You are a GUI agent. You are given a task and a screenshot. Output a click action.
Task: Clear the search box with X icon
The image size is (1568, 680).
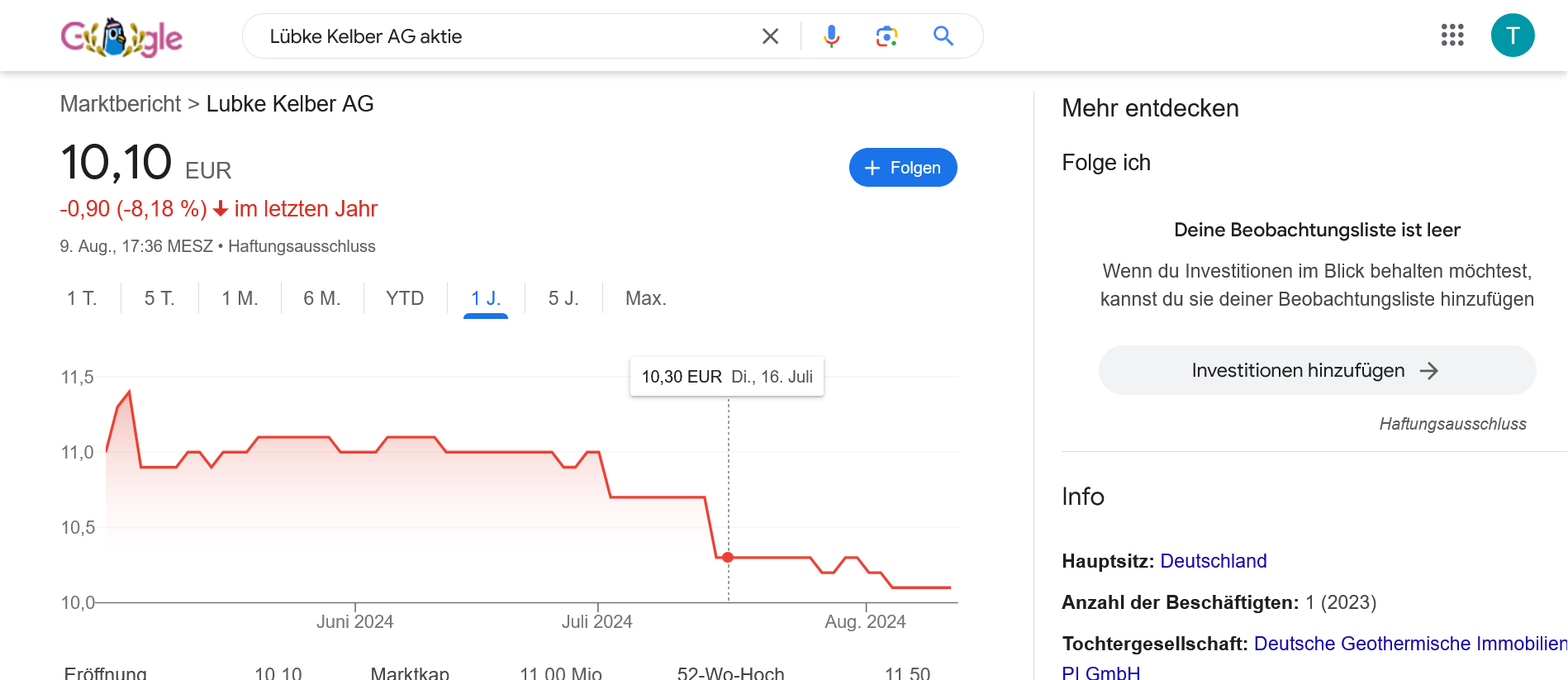pos(770,36)
